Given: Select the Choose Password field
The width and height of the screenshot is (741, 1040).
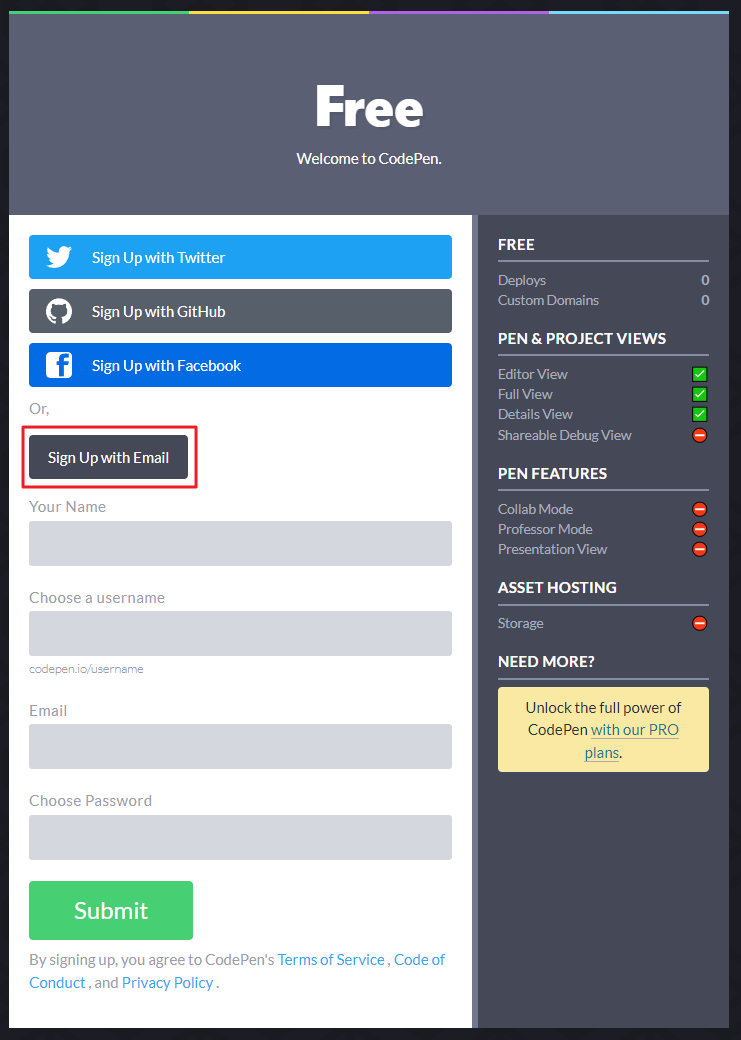Looking at the screenshot, I should click(x=240, y=837).
